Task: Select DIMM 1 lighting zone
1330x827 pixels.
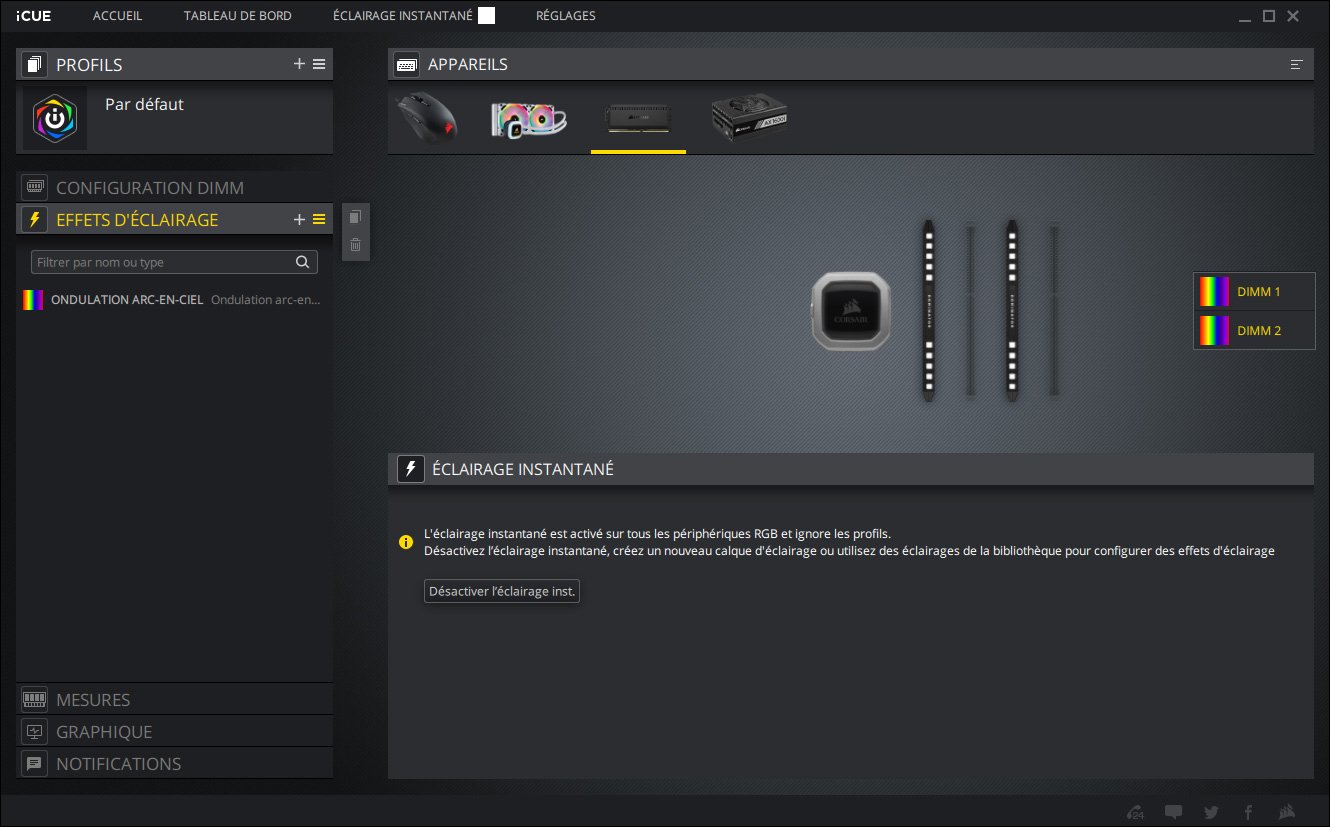Action: pos(1254,291)
